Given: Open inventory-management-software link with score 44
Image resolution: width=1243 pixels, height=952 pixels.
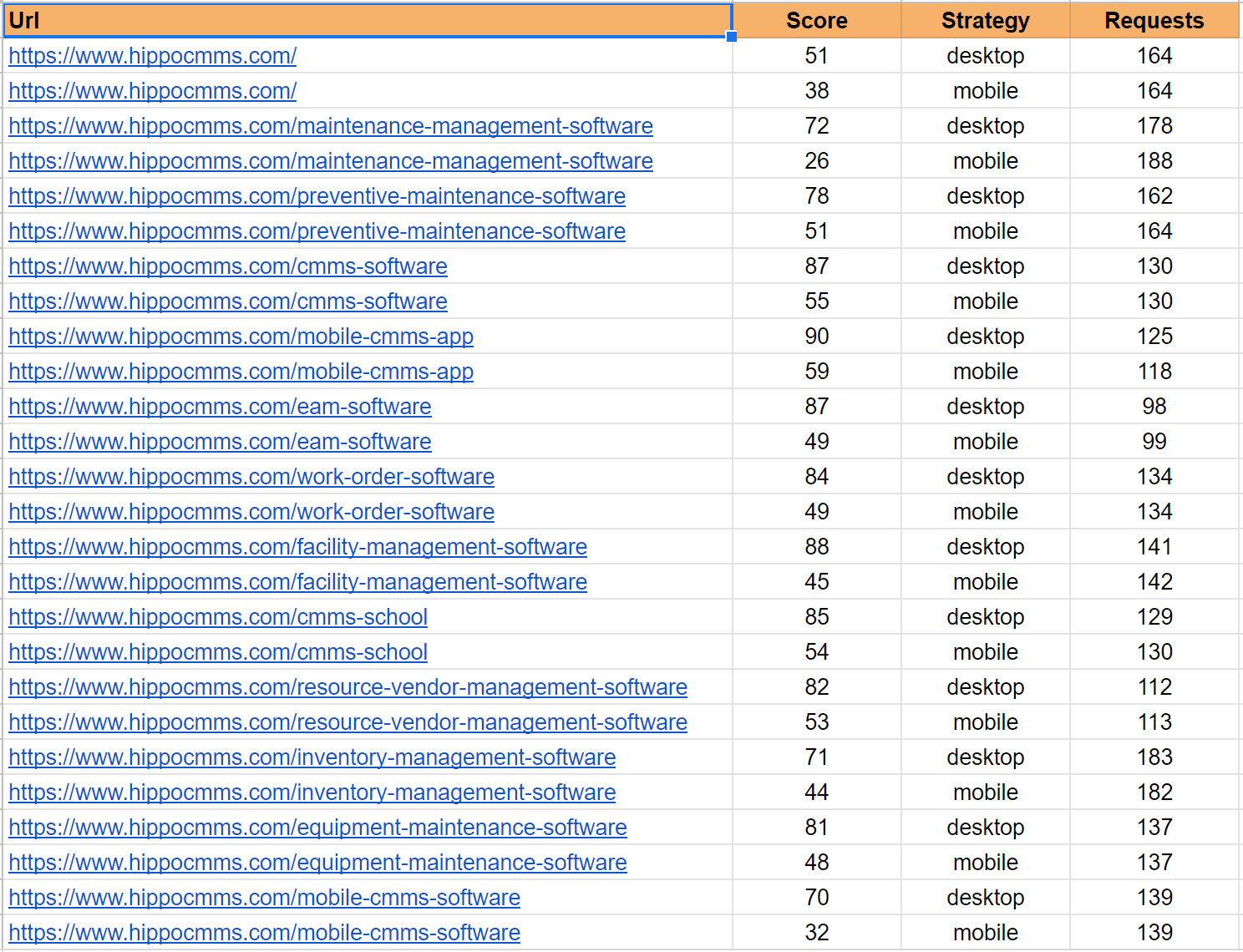Looking at the screenshot, I should 312,792.
